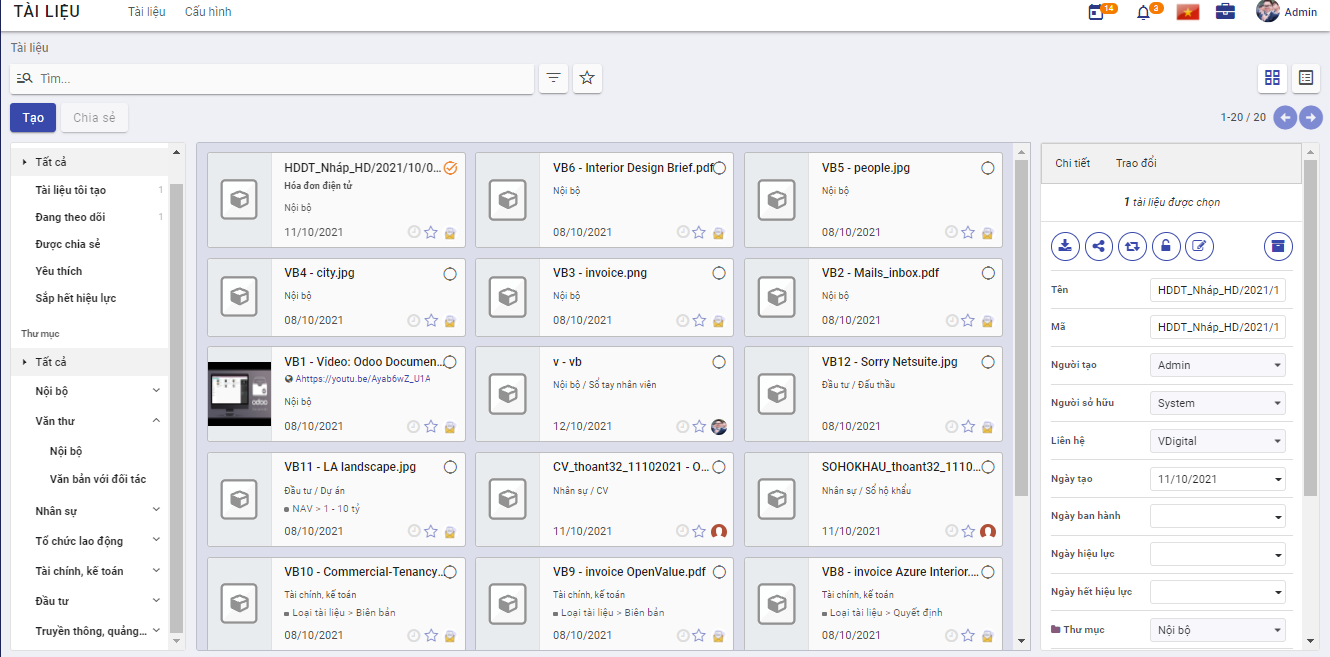Click the Tạo button
Viewport: 1330px width, 657px height.
[x=33, y=118]
